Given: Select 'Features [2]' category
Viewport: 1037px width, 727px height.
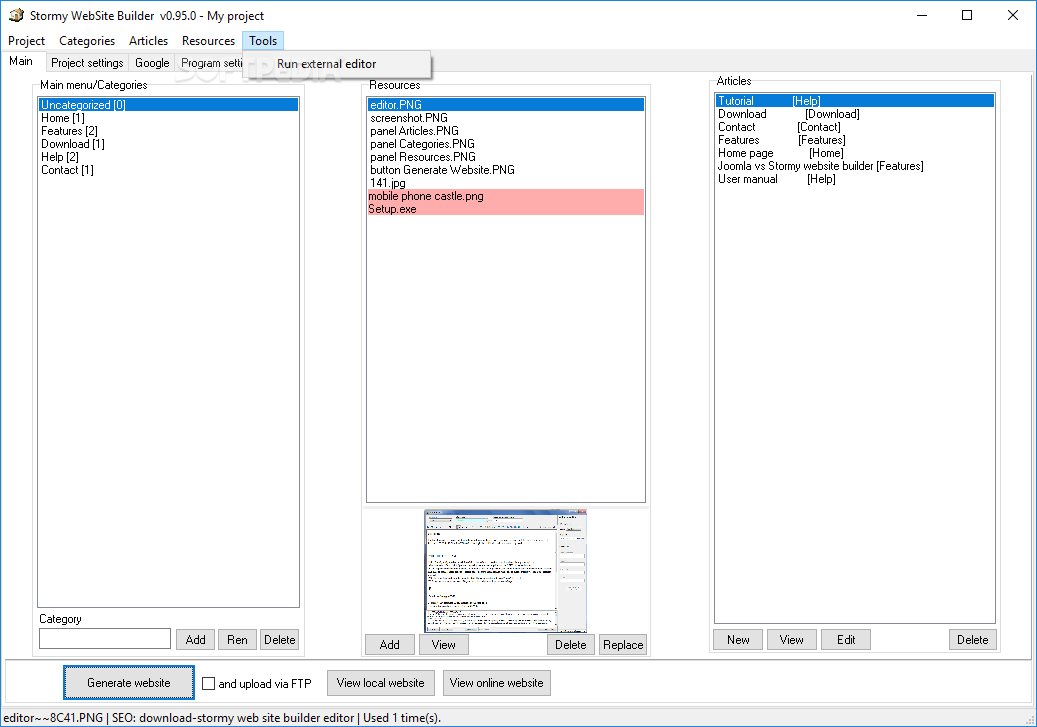Looking at the screenshot, I should tap(169, 131).
